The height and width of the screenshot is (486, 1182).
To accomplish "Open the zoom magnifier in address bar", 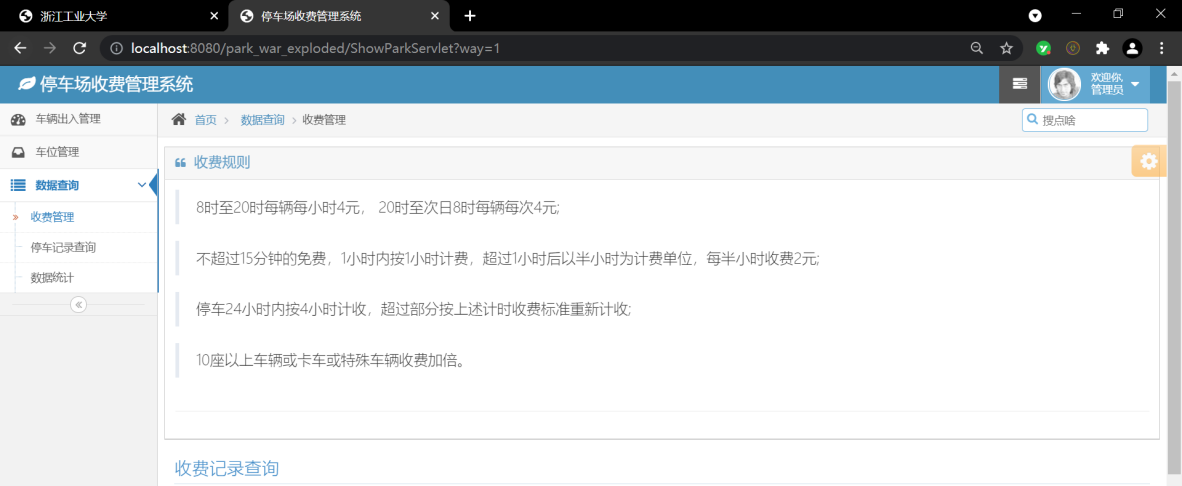I will (977, 48).
